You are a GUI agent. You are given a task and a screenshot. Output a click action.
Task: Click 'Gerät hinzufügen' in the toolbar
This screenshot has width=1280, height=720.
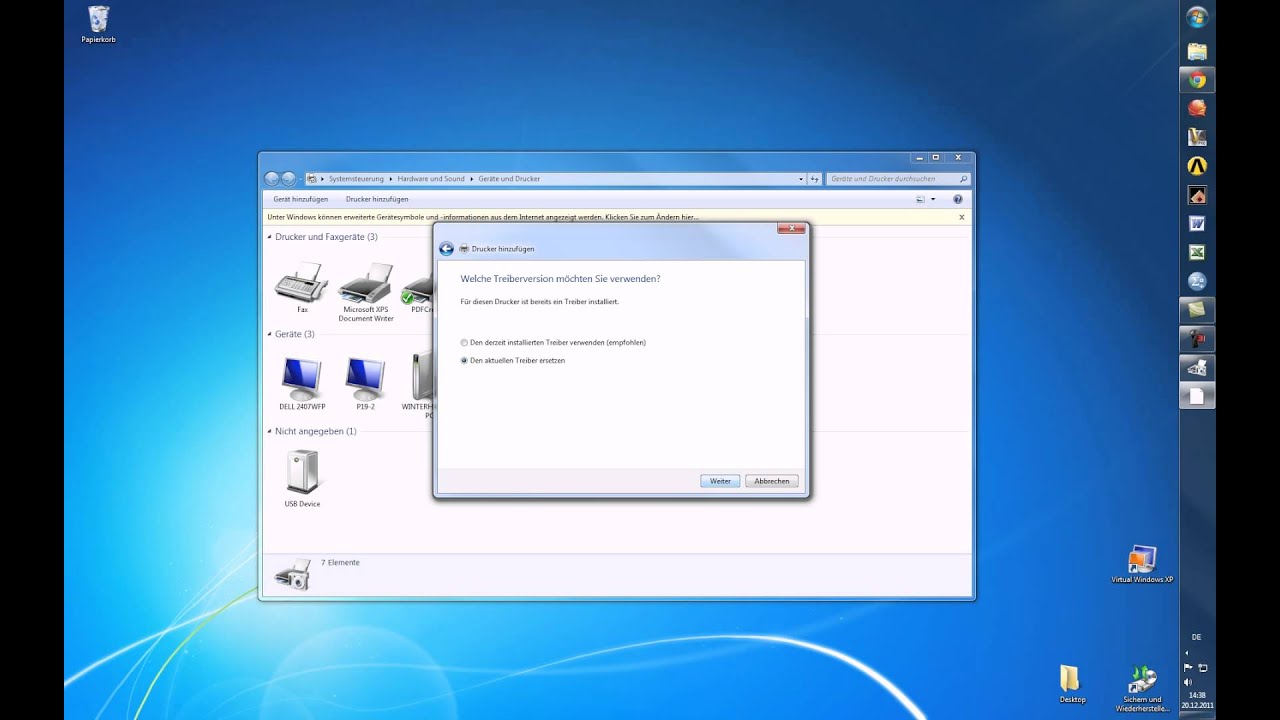point(300,199)
